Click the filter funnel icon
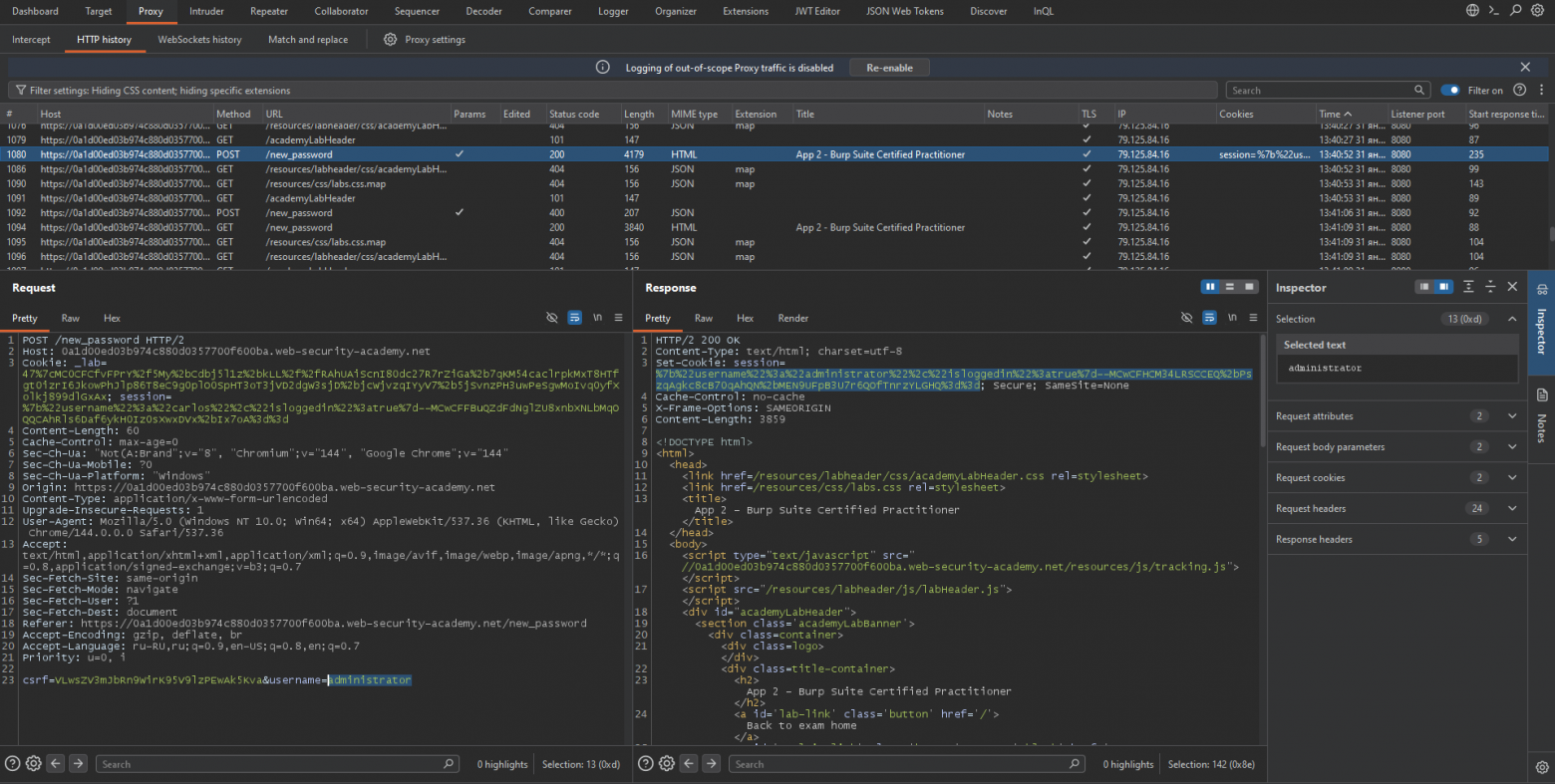The width and height of the screenshot is (1555, 784). click(x=21, y=91)
